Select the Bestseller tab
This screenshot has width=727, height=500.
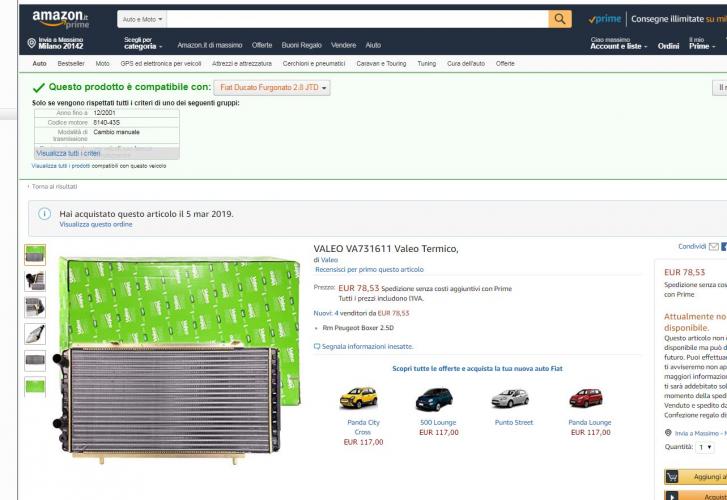coord(71,64)
